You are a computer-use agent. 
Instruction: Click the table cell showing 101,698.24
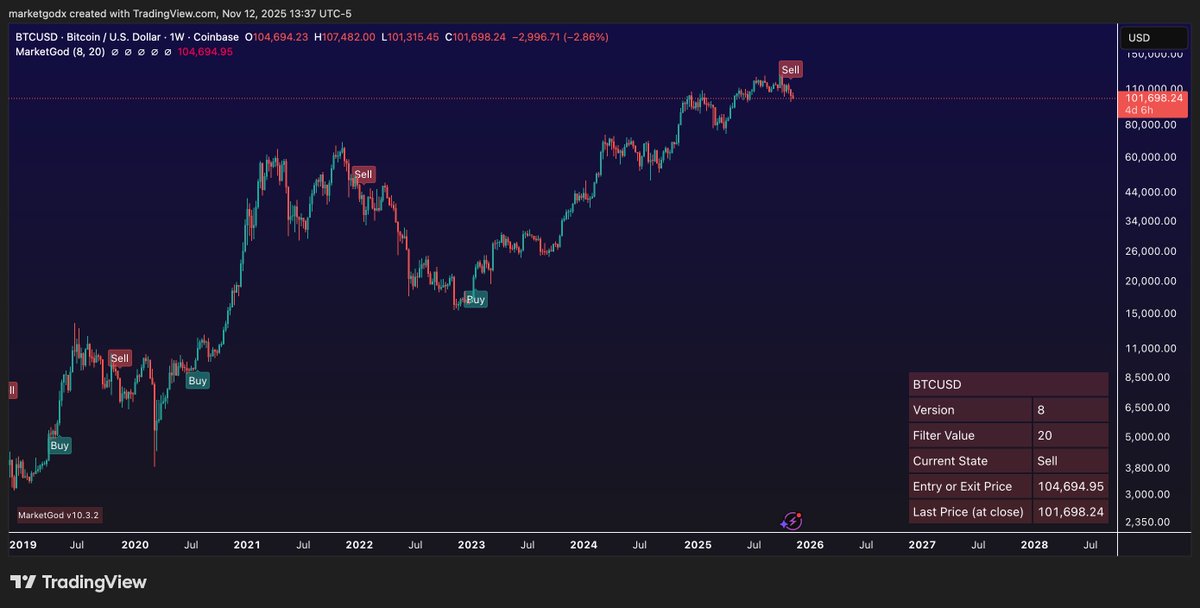click(1071, 512)
